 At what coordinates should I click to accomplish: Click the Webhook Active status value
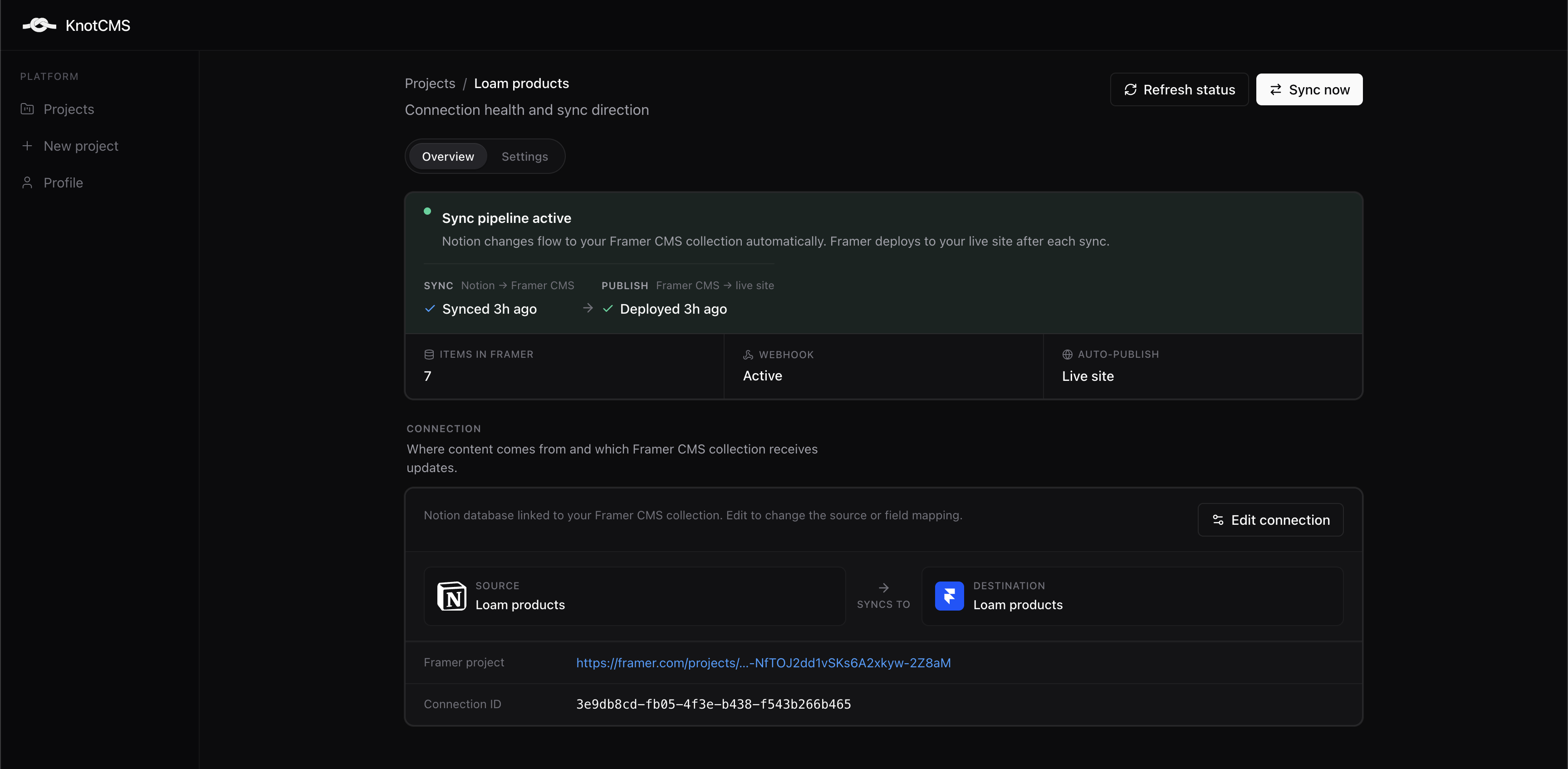(x=763, y=376)
